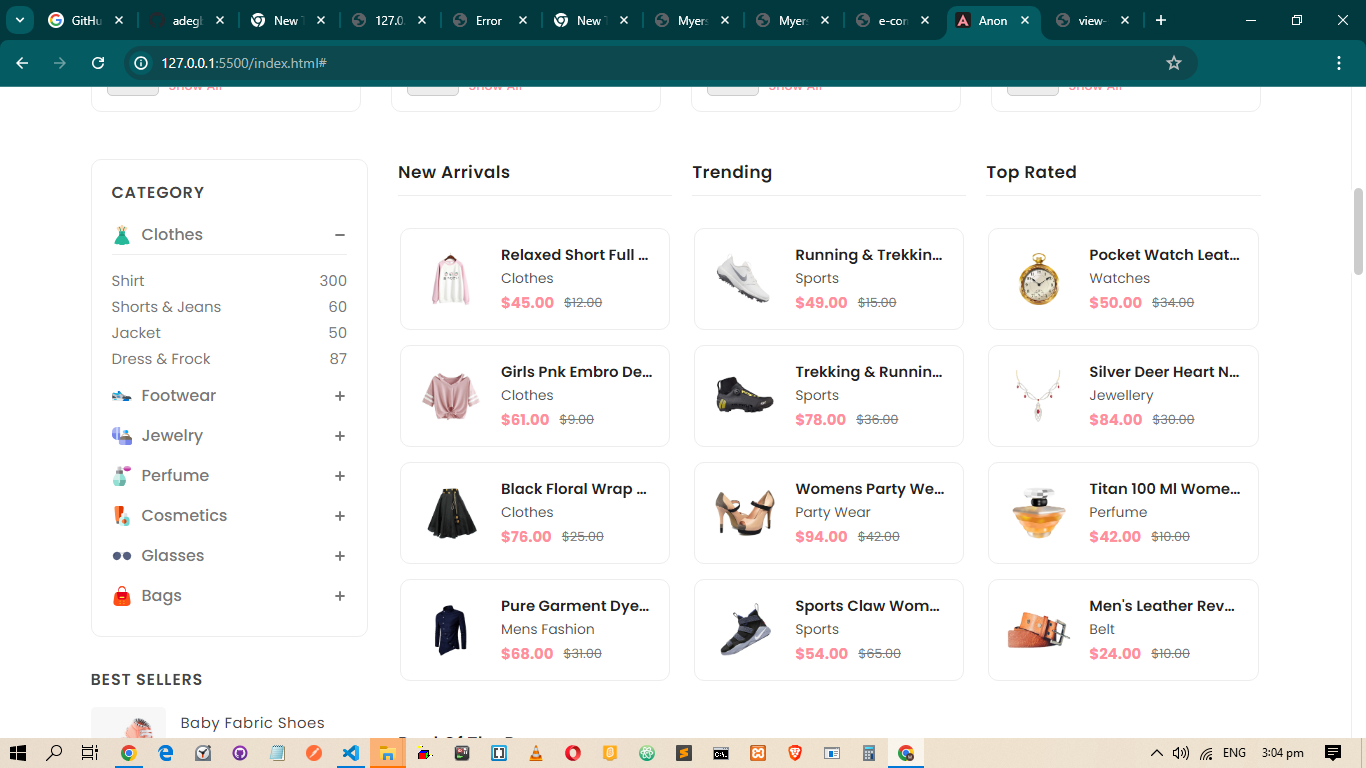This screenshot has height=768, width=1366.
Task: Click the Perfume bottle icon
Action: click(x=121, y=476)
